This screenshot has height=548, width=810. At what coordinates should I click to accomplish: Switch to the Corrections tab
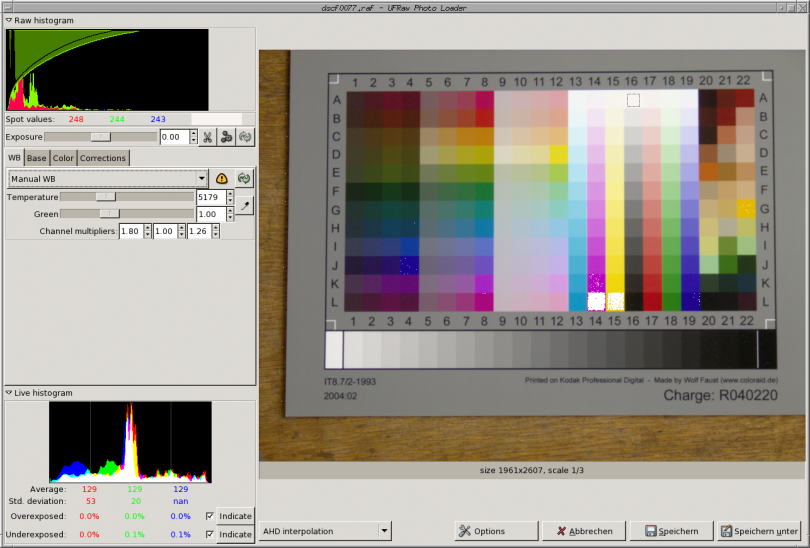103,158
